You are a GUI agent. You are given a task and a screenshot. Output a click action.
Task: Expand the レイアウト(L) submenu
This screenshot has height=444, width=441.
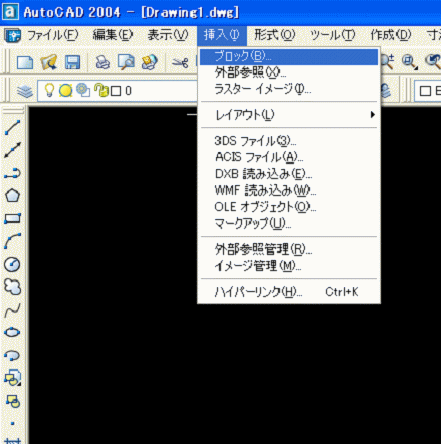tap(289, 115)
